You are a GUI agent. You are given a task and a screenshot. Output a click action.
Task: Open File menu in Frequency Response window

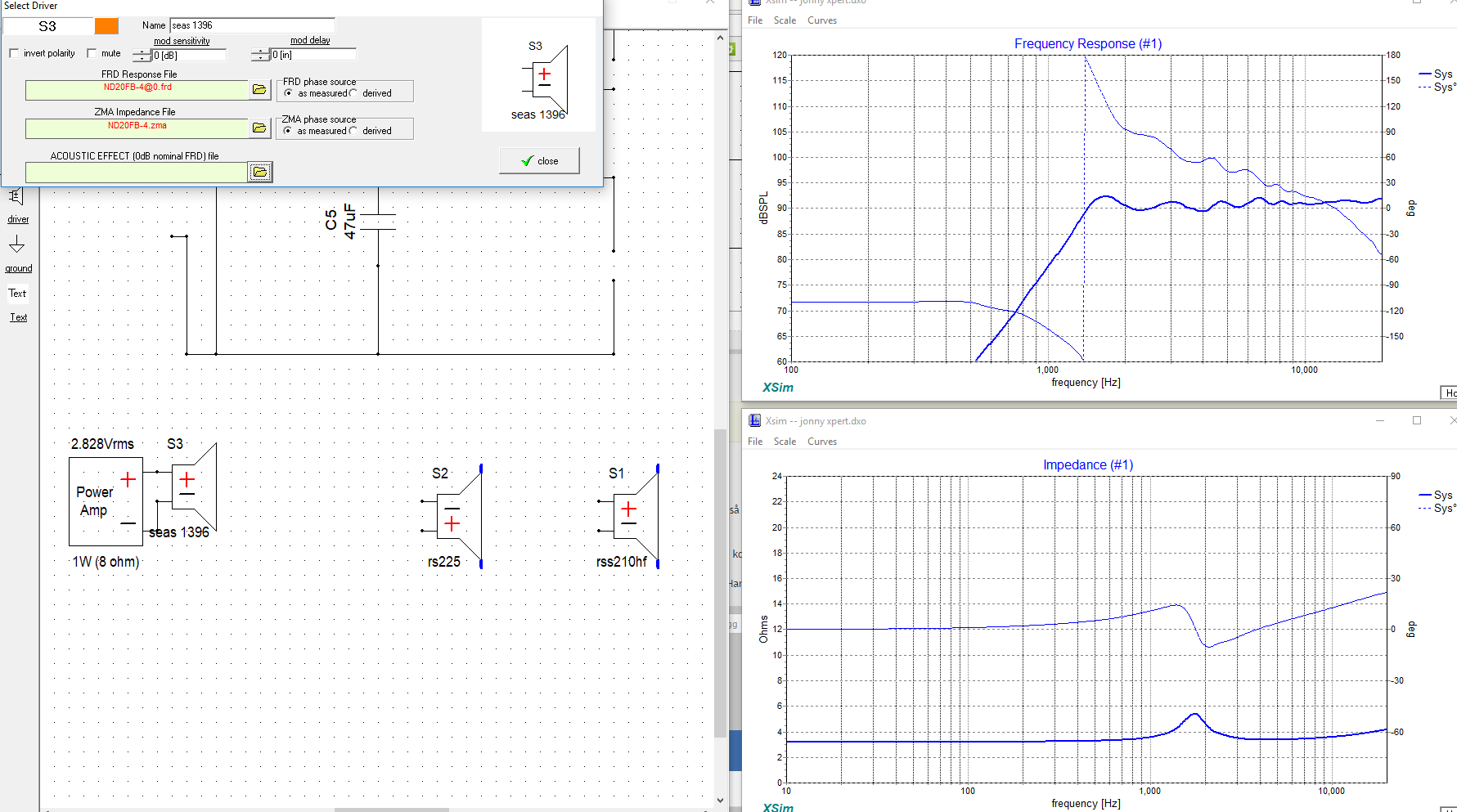[755, 20]
